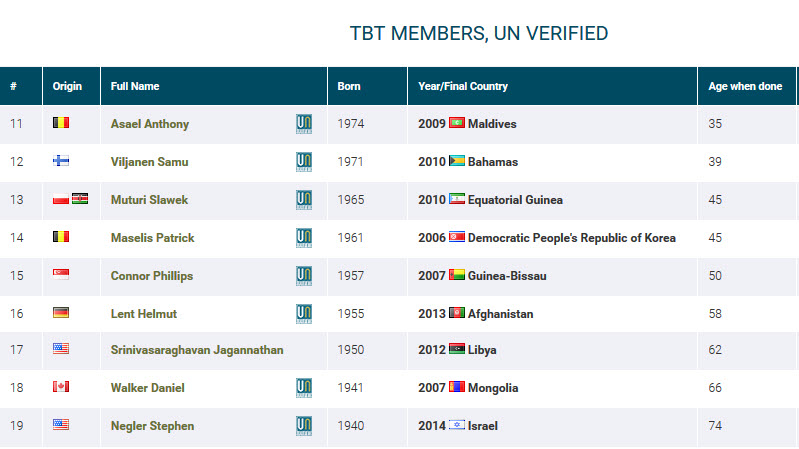Click the Year/Final Country column header

click(x=463, y=87)
